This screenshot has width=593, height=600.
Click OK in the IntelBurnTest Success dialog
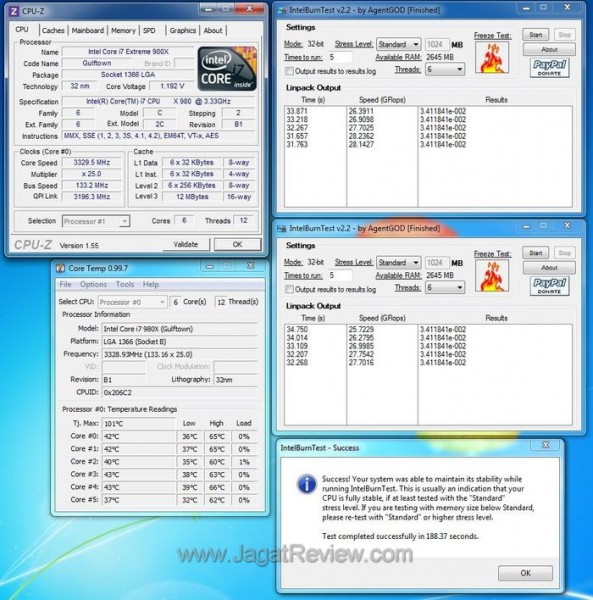[x=525, y=573]
